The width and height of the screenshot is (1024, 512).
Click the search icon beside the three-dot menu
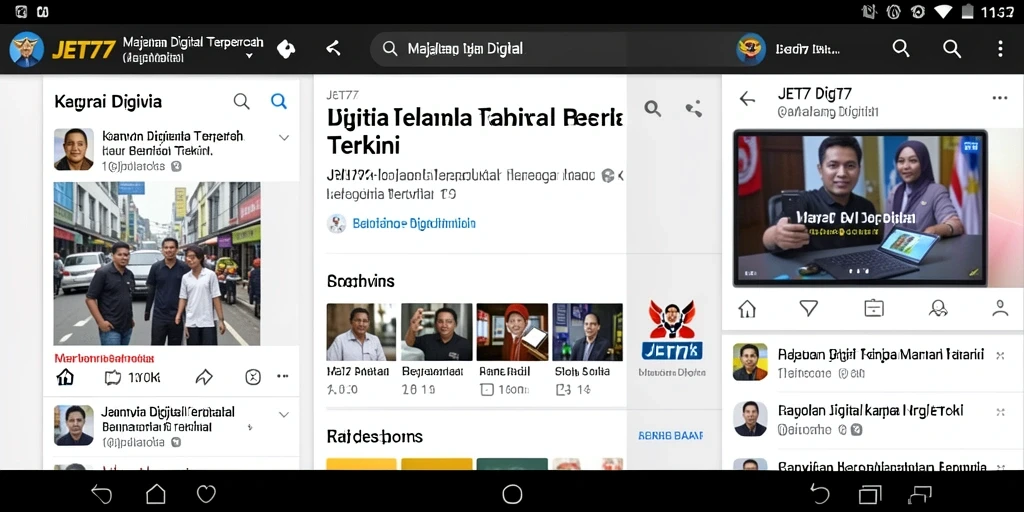point(952,48)
